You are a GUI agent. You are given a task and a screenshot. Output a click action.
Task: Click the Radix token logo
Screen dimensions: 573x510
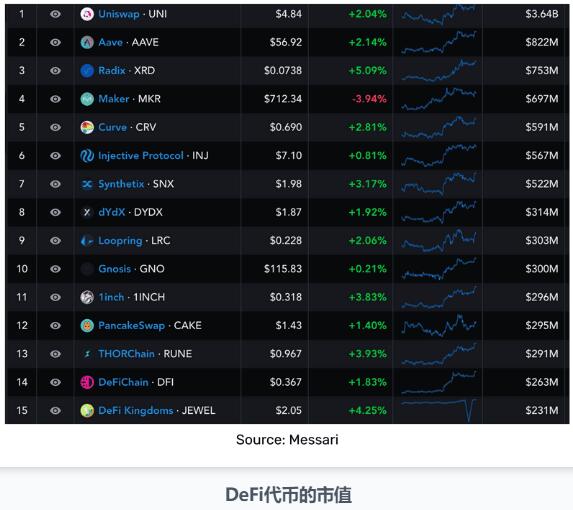[x=87, y=71]
